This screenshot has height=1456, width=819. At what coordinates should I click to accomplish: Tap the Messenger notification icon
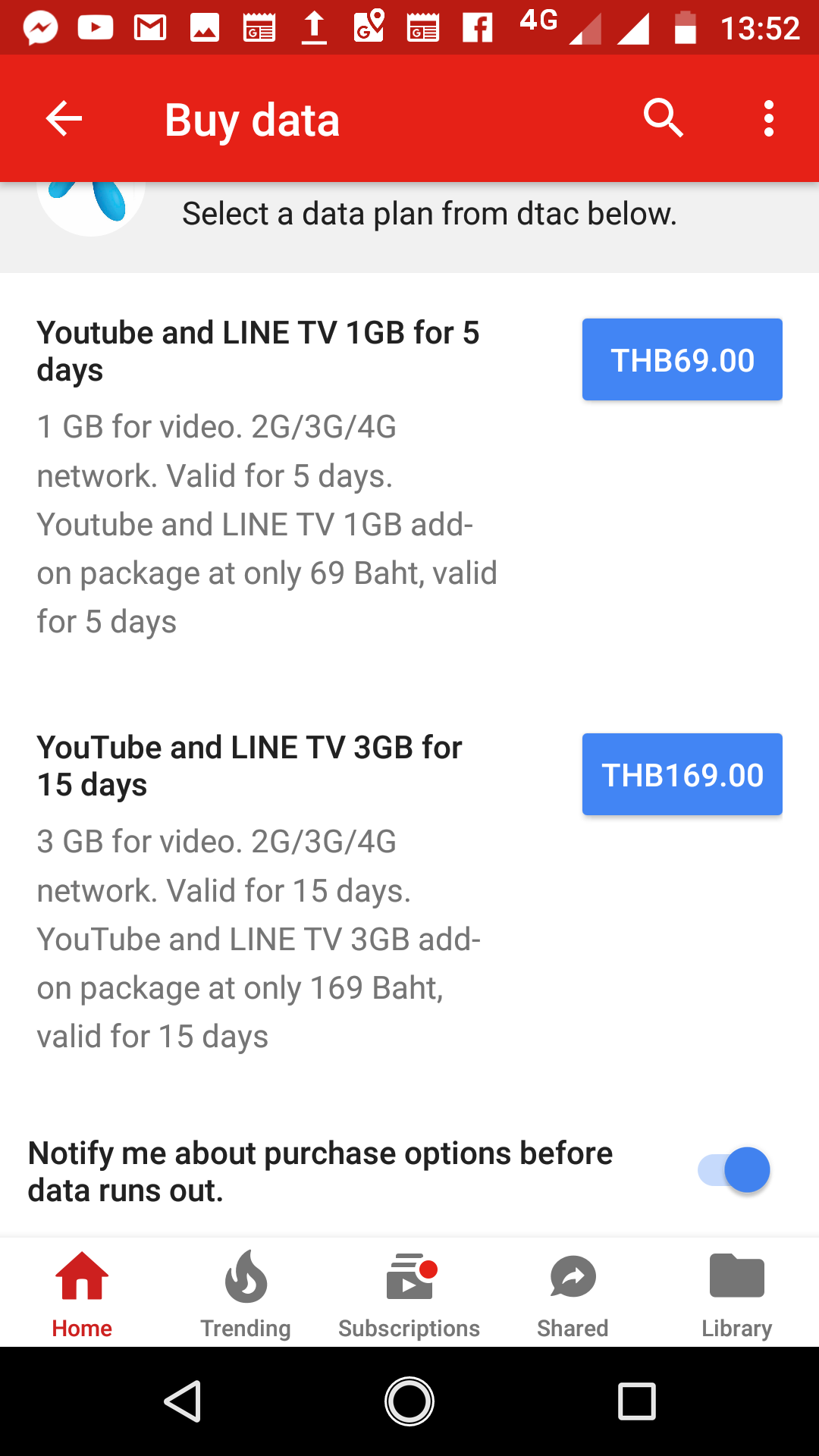pyautogui.click(x=41, y=29)
